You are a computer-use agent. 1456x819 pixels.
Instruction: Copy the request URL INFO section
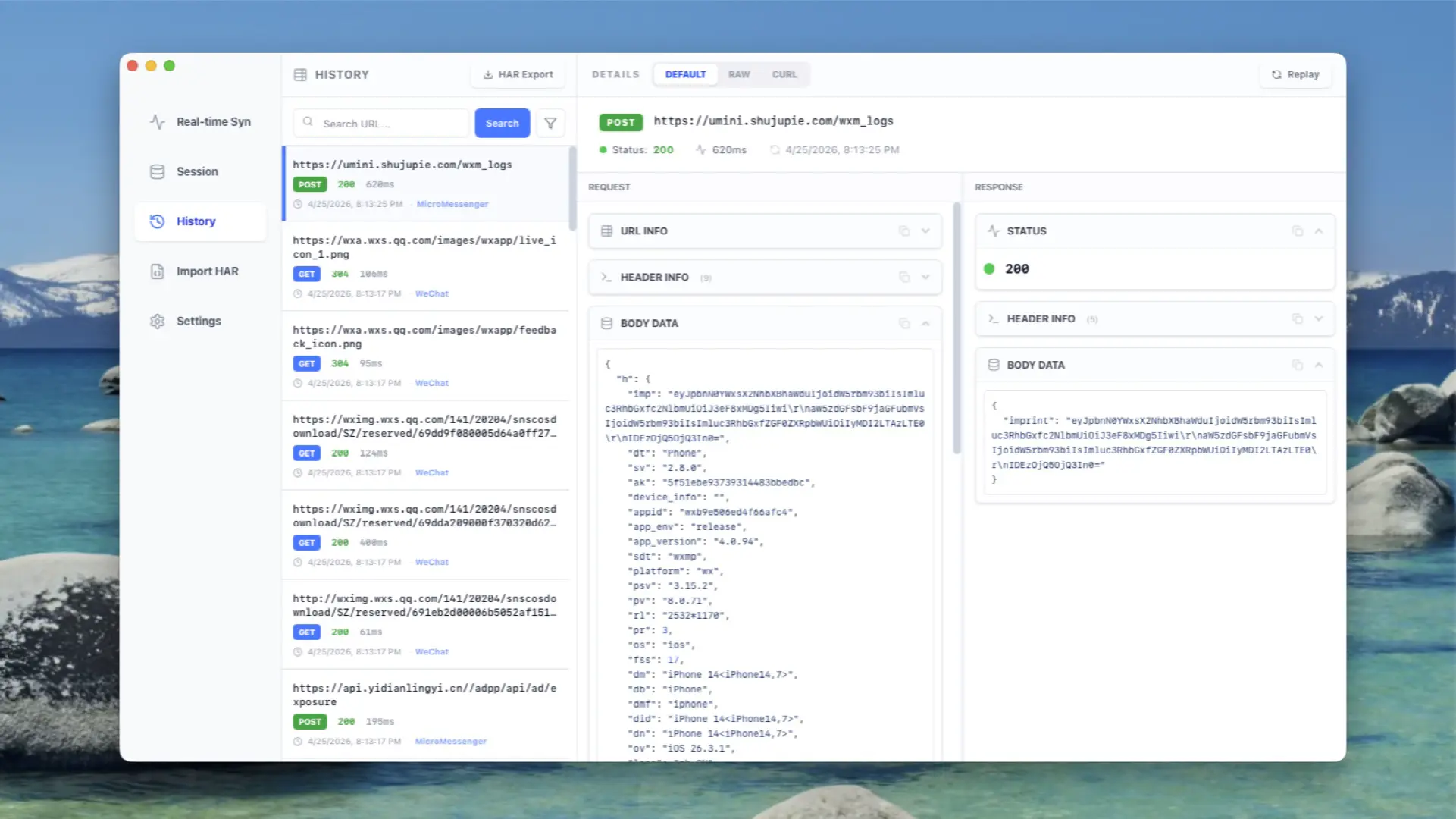click(904, 231)
